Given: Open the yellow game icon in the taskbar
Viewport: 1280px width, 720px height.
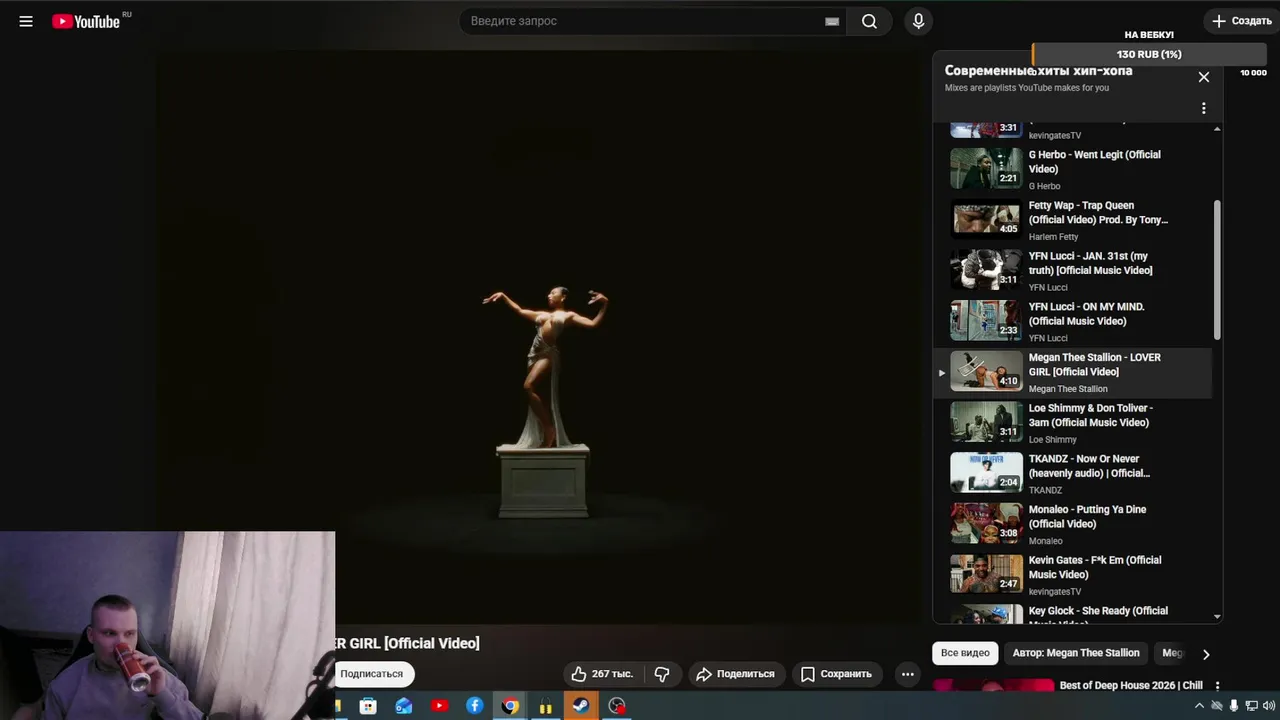Looking at the screenshot, I should 546,706.
